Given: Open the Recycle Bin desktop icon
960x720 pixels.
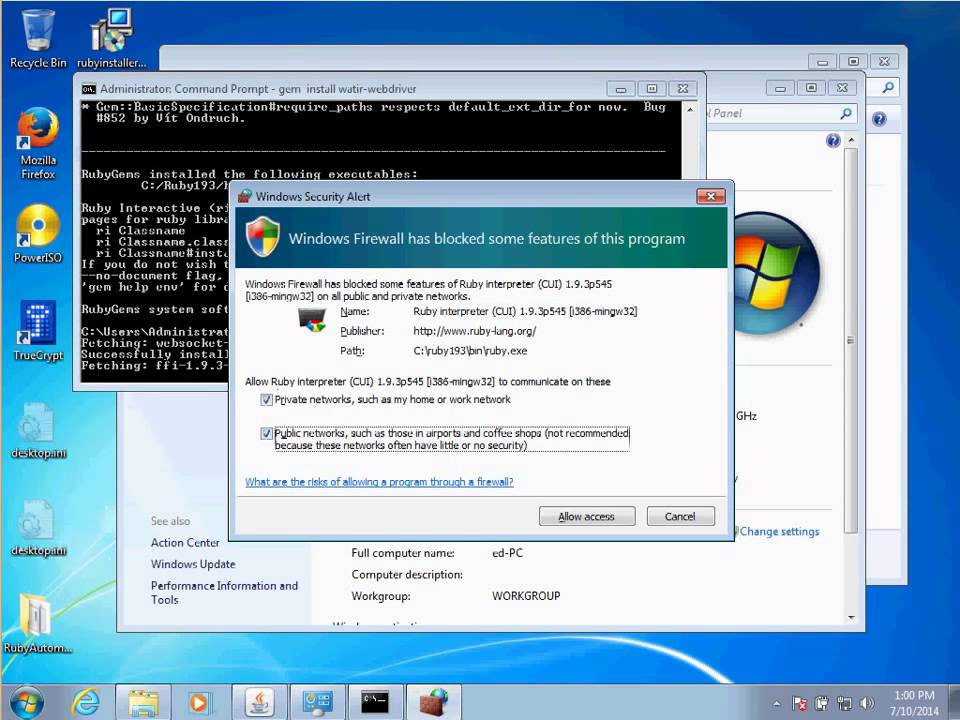Looking at the screenshot, I should click(38, 38).
